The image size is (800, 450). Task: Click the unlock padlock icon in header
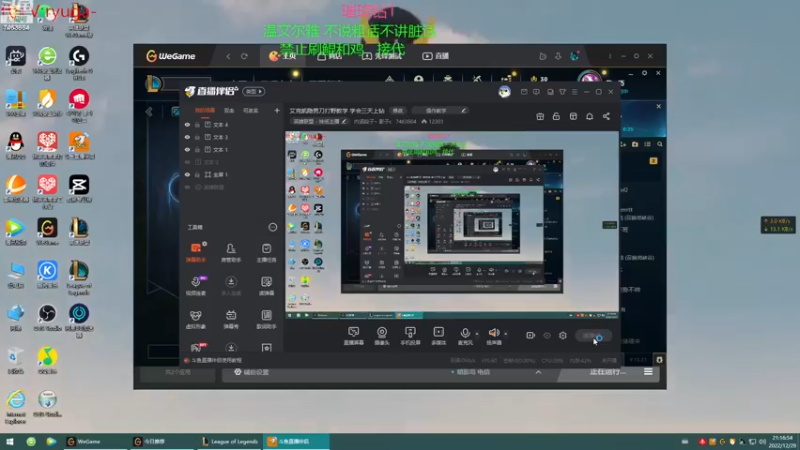[x=556, y=116]
